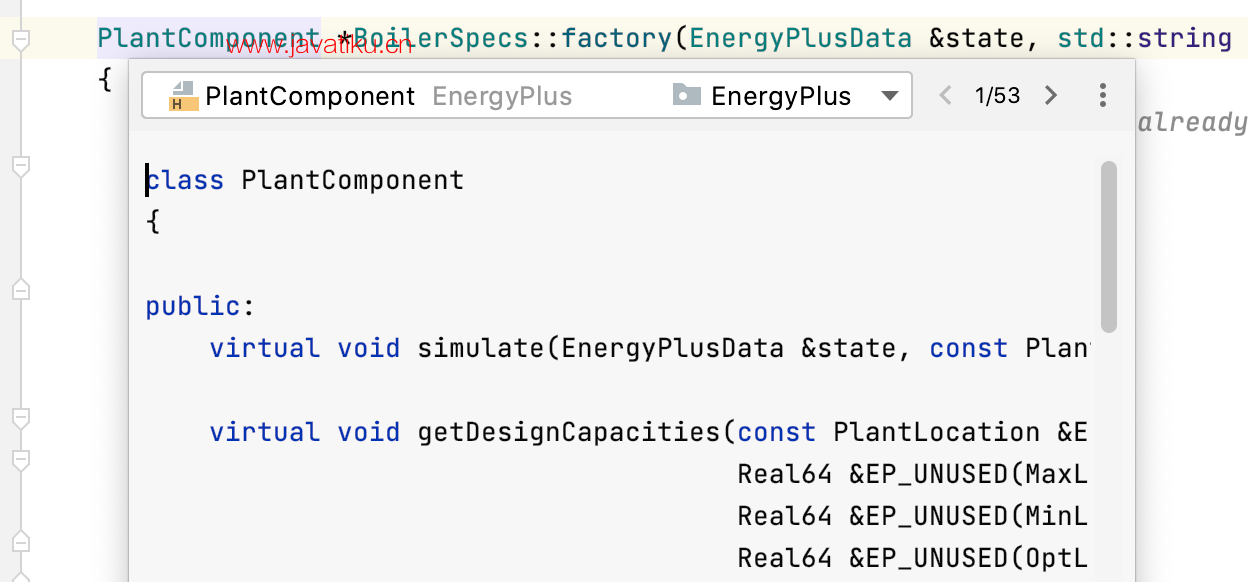This screenshot has height=582, width=1248.
Task: Select the PlantComponent entry in the combo box
Action: point(310,96)
